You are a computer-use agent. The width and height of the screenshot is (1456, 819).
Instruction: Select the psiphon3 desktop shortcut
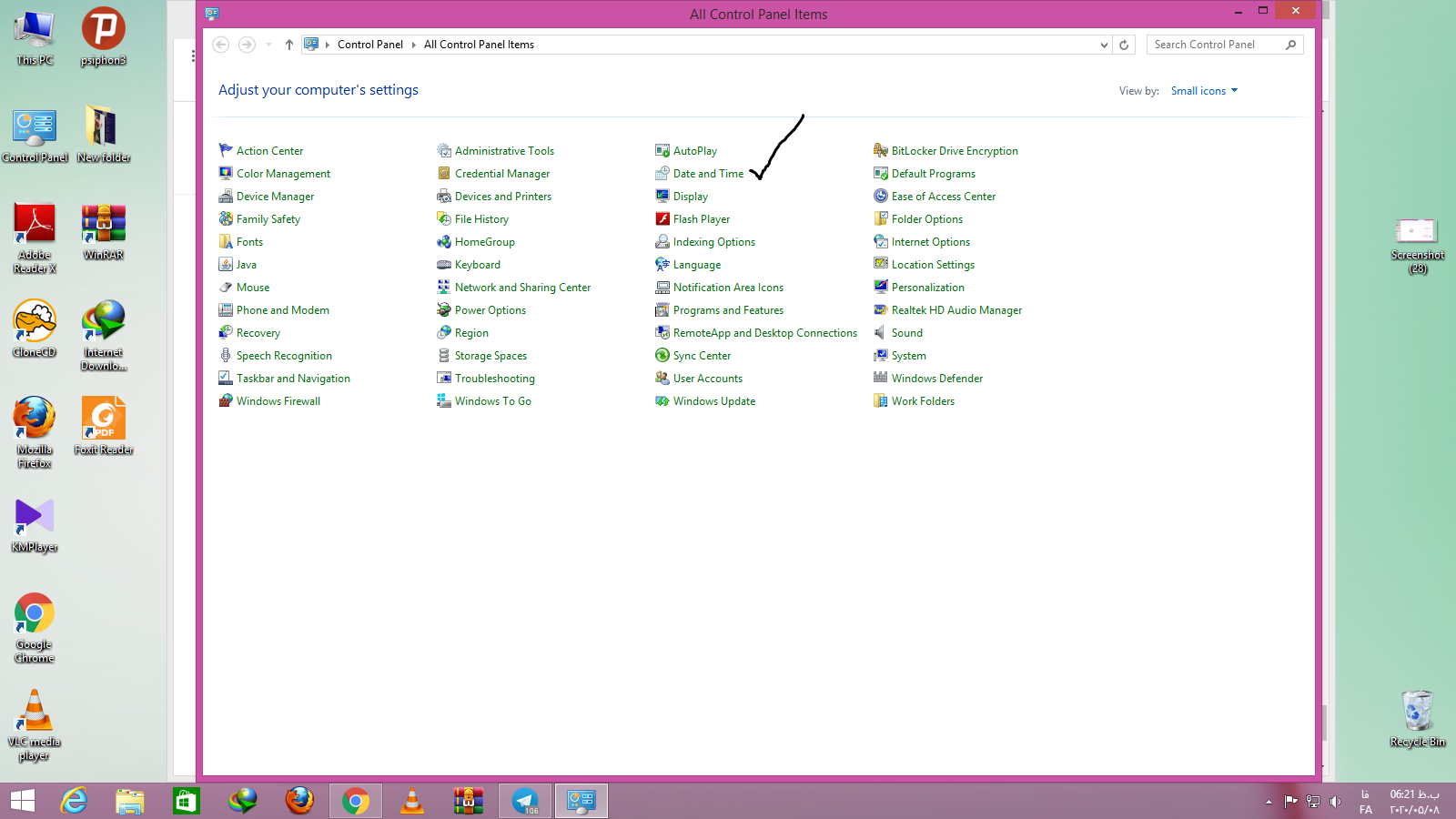104,36
